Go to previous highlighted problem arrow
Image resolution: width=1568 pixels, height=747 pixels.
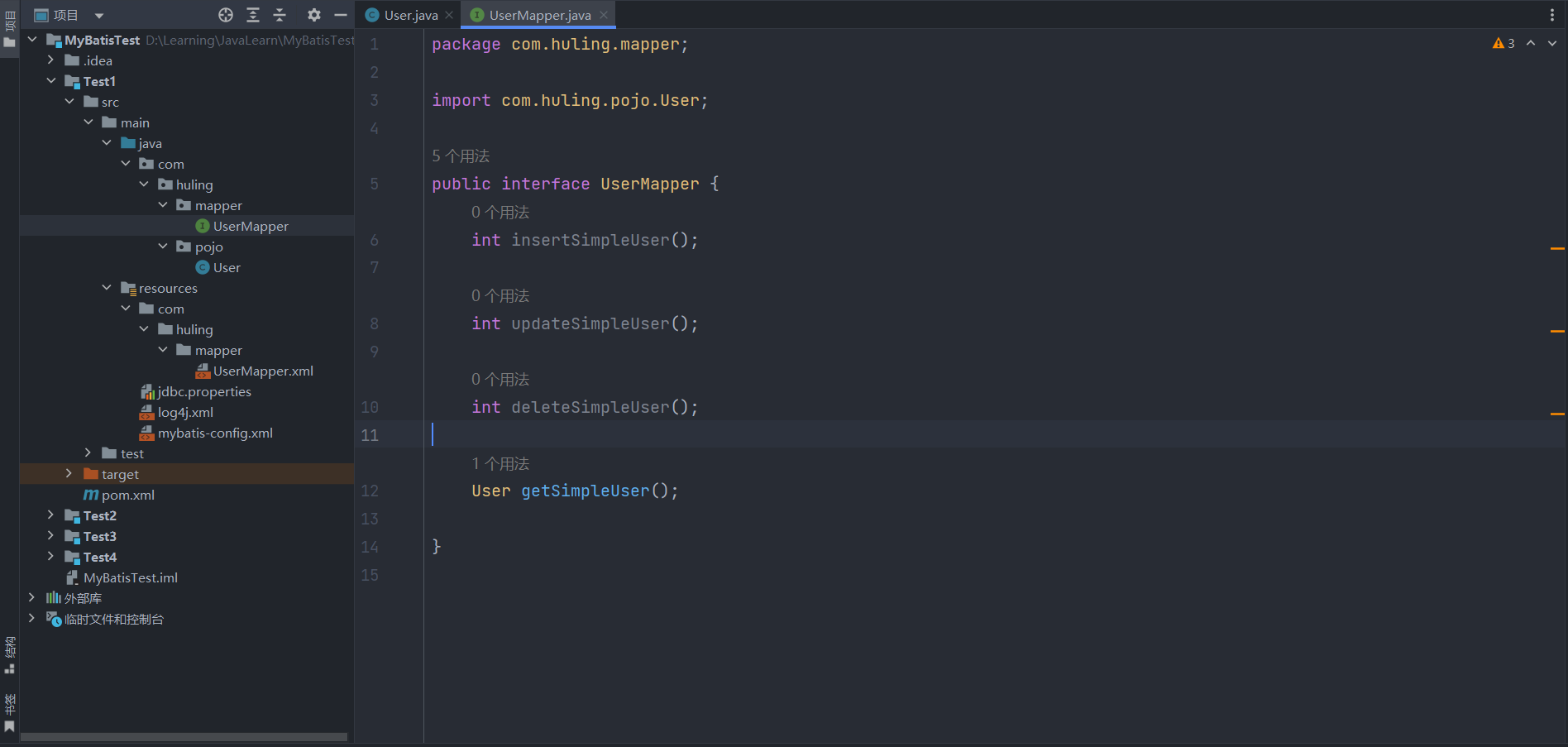click(x=1531, y=43)
